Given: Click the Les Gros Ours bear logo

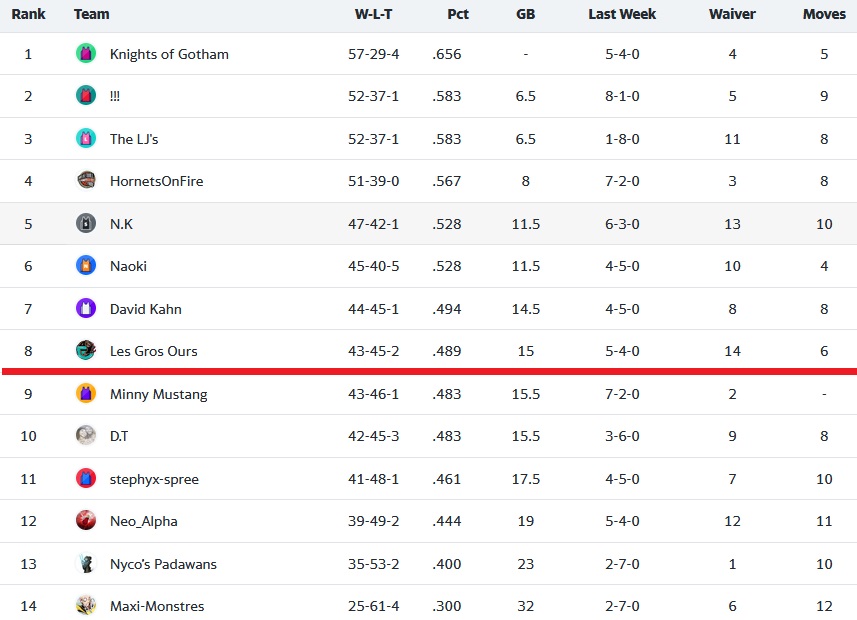Looking at the screenshot, I should click(x=86, y=350).
